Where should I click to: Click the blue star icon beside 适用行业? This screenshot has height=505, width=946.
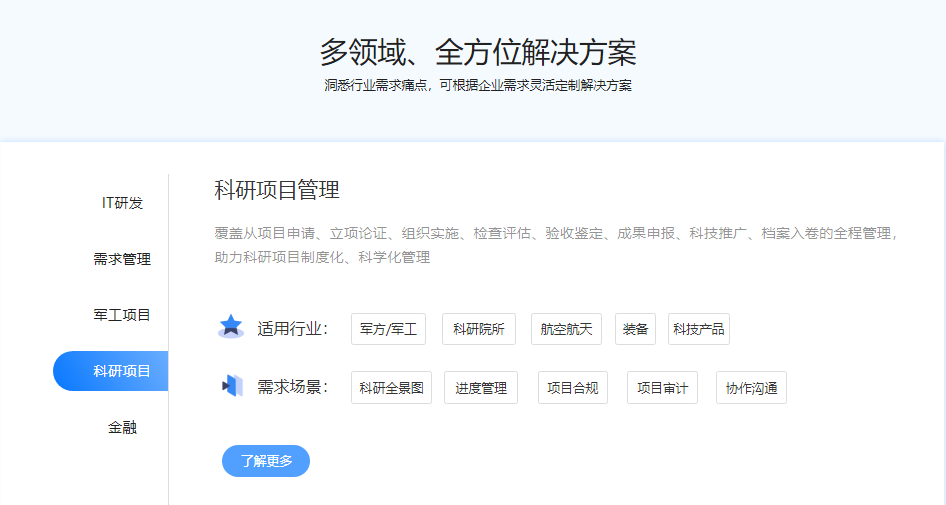230,326
